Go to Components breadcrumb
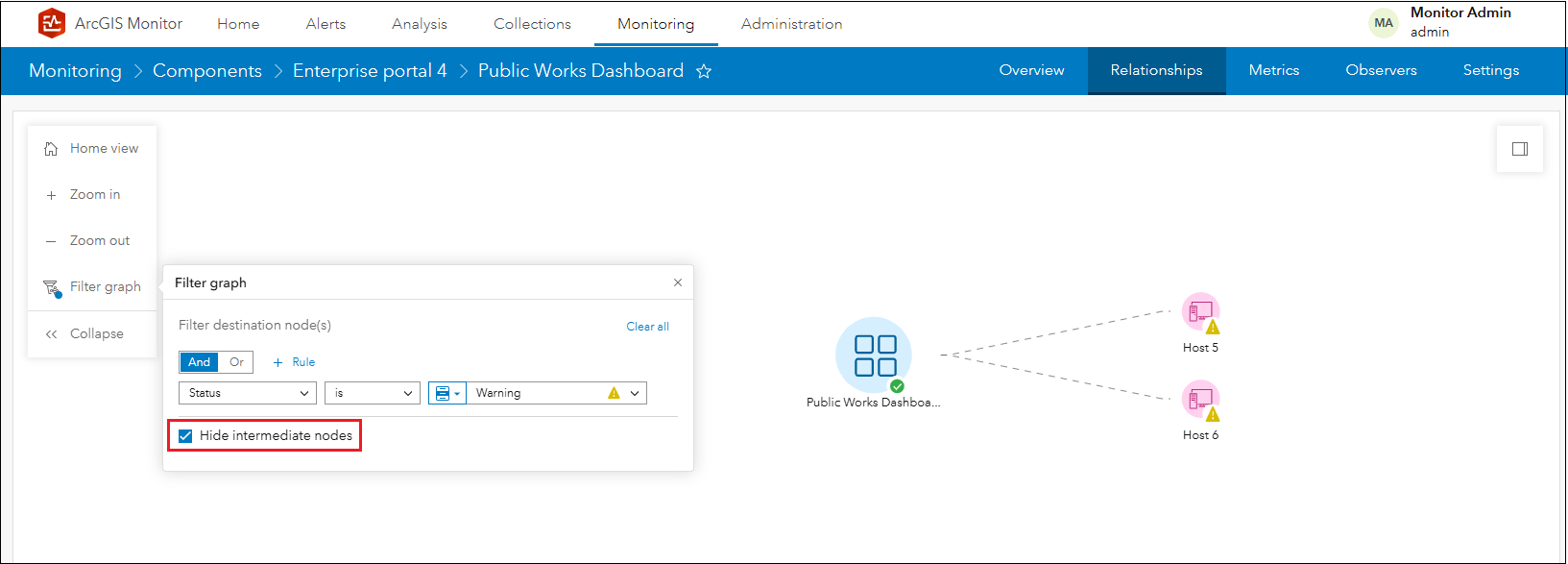This screenshot has width=1568, height=564. coord(207,71)
